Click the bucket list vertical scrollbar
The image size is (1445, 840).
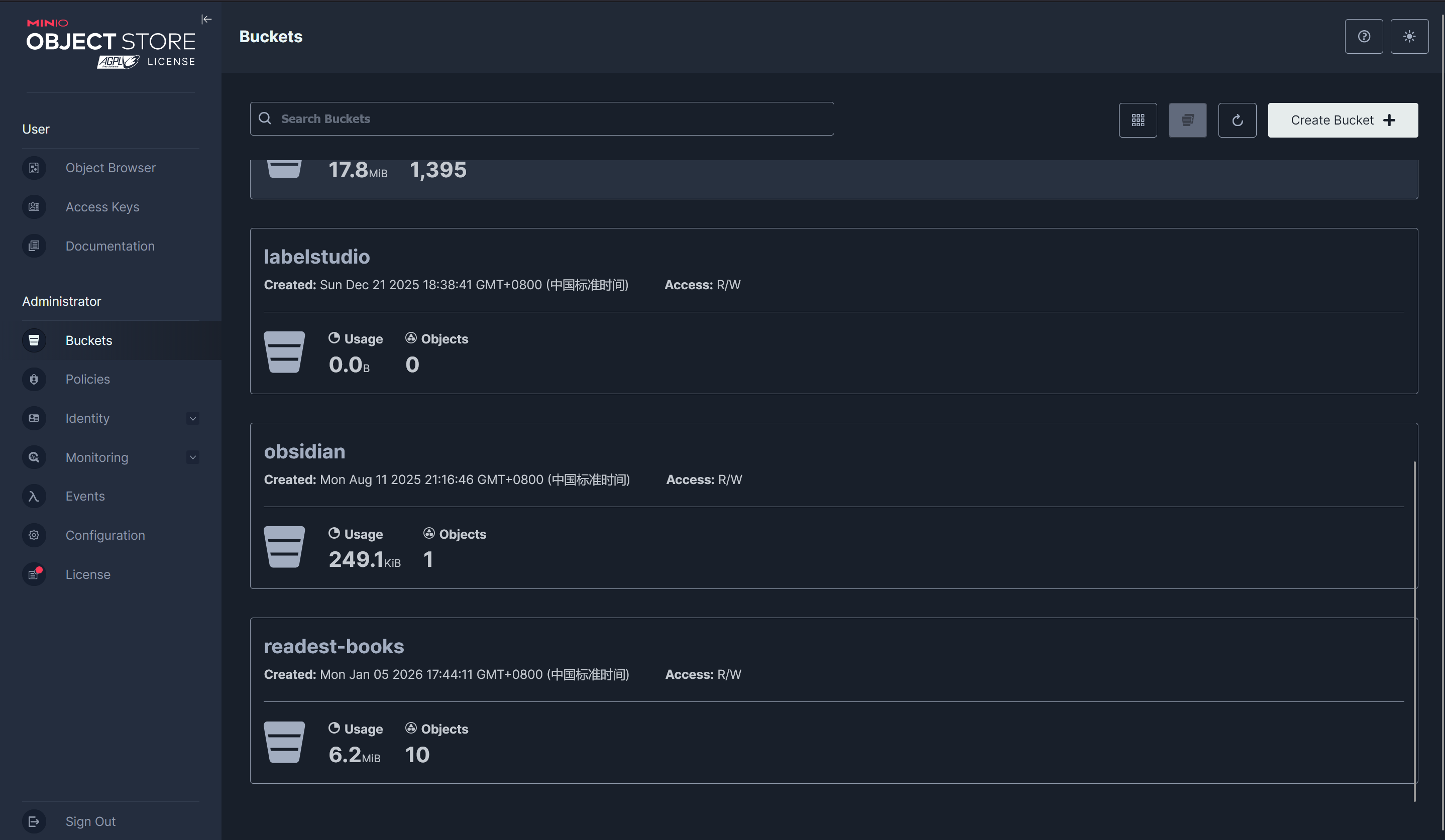click(x=1414, y=631)
